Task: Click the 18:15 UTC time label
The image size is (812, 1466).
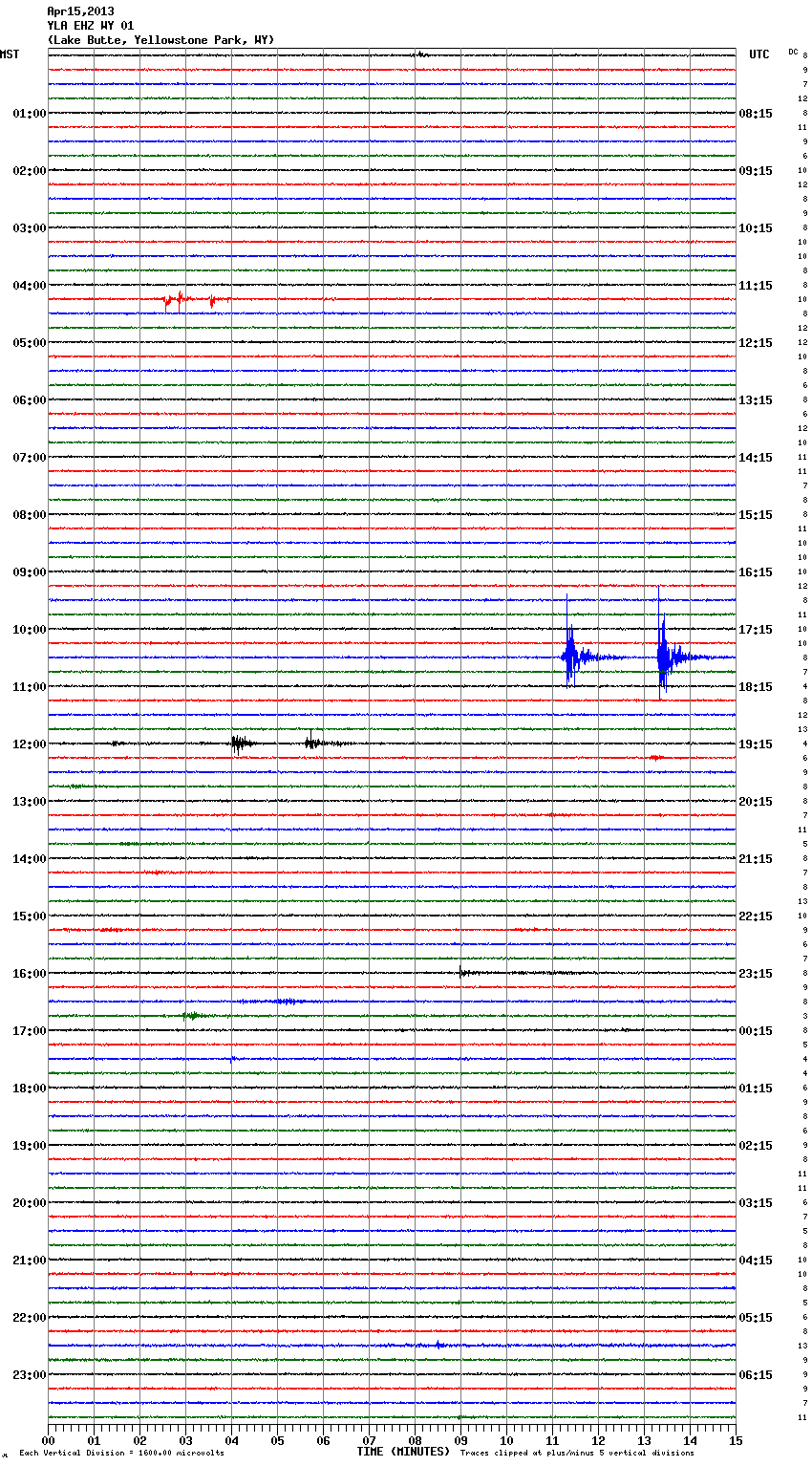Action: [756, 687]
